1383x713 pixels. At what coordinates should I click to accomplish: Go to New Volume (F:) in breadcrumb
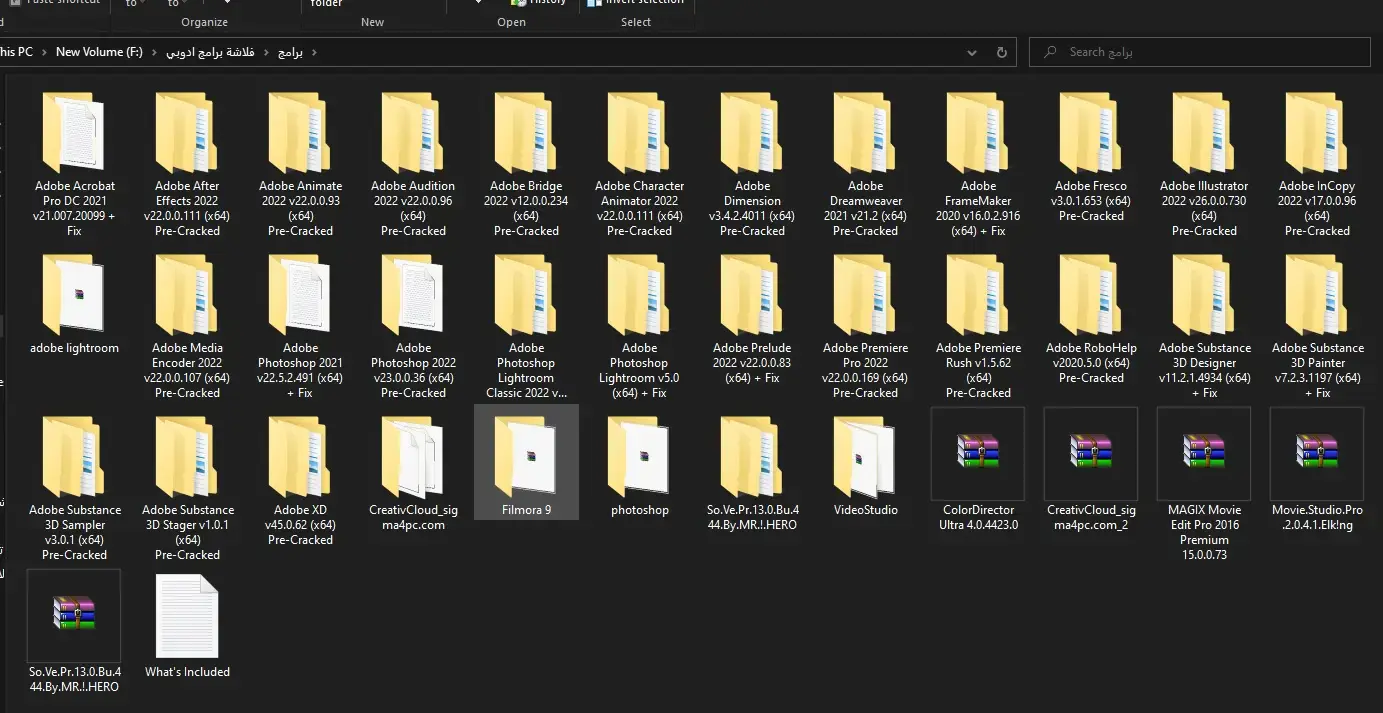point(99,52)
